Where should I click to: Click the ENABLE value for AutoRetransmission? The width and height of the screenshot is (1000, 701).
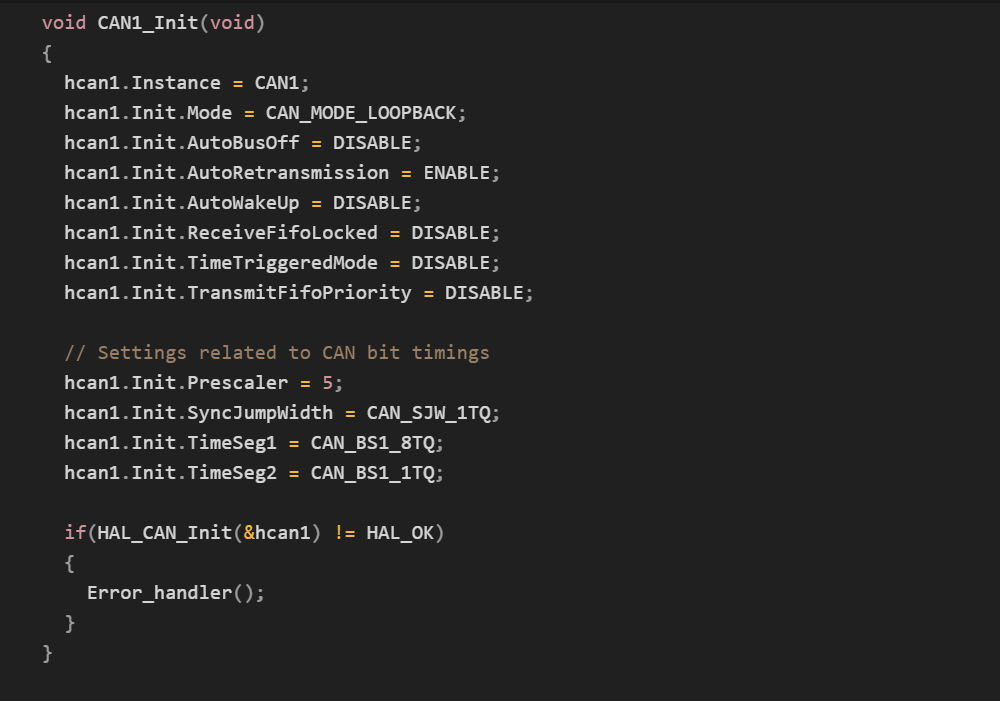(x=456, y=172)
